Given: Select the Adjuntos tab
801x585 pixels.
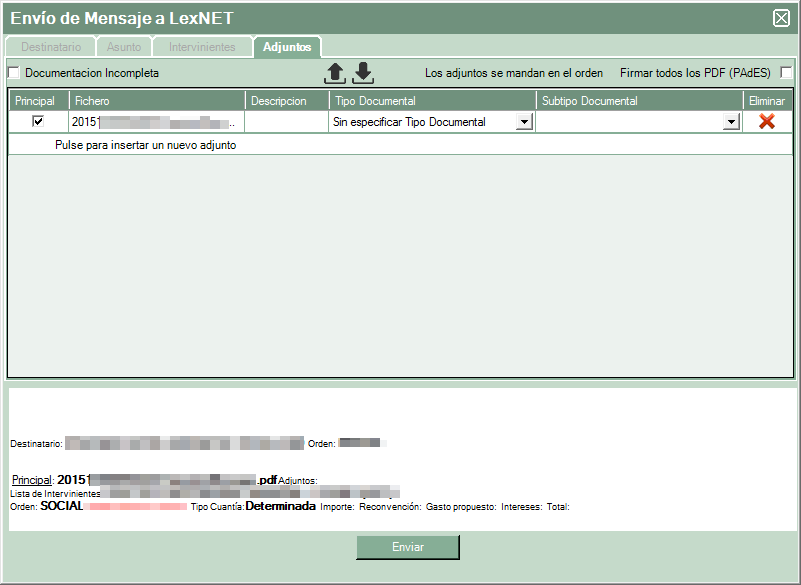Looking at the screenshot, I should pyautogui.click(x=286, y=47).
